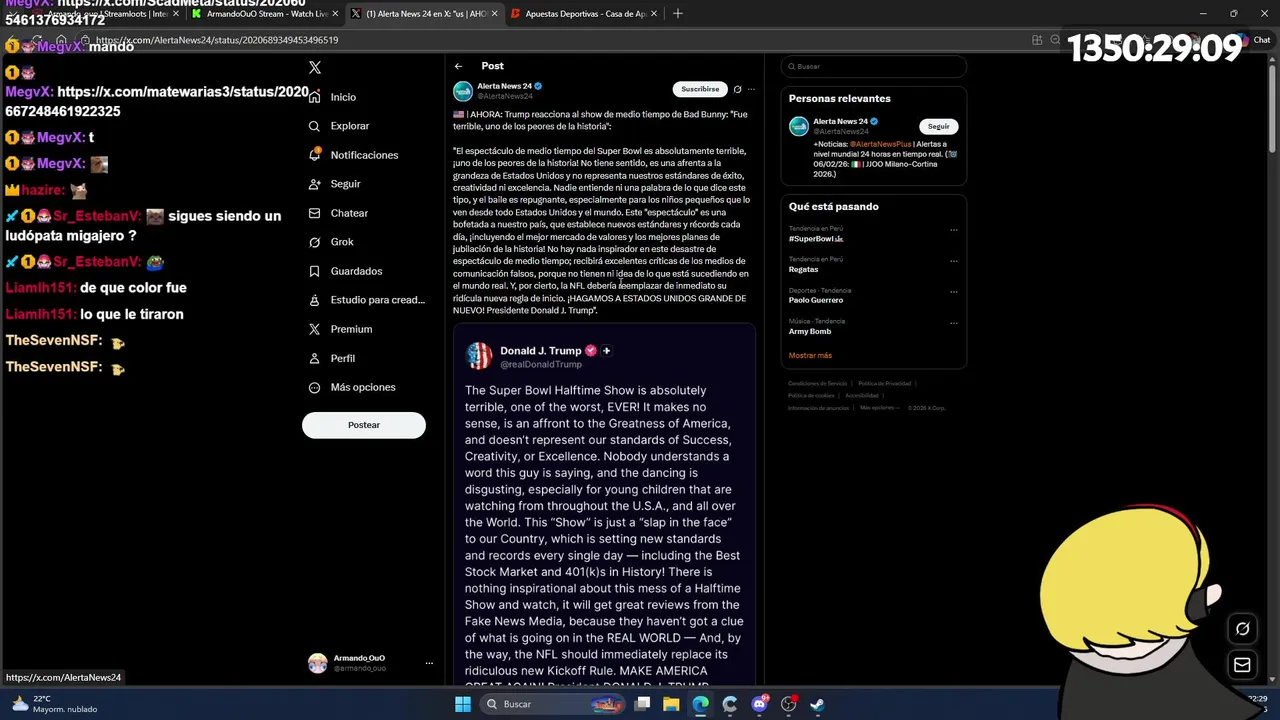Open more options for Army Bomb trend
The image size is (1280, 720).
pos(953,323)
